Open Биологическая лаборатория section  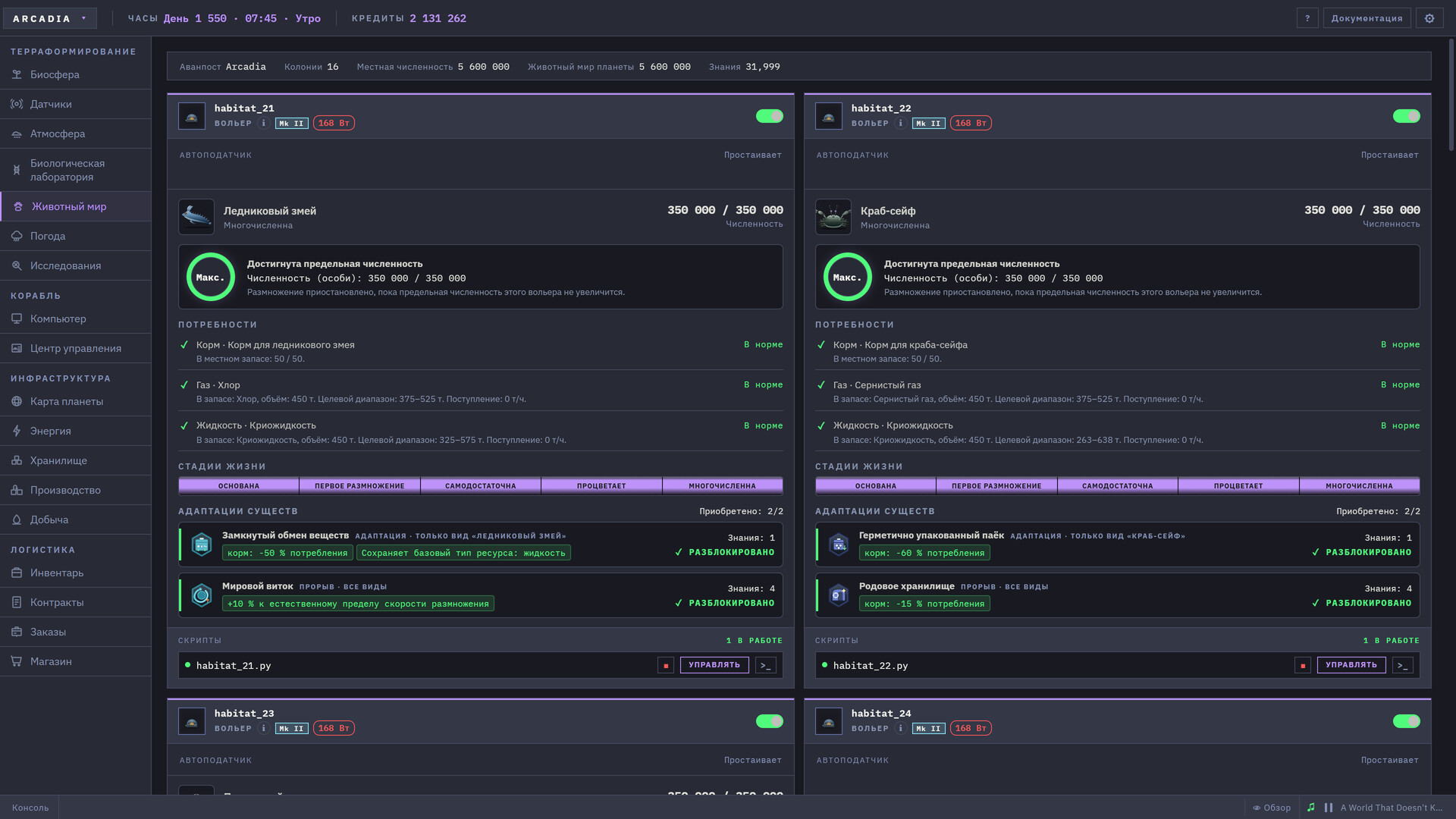[76, 170]
